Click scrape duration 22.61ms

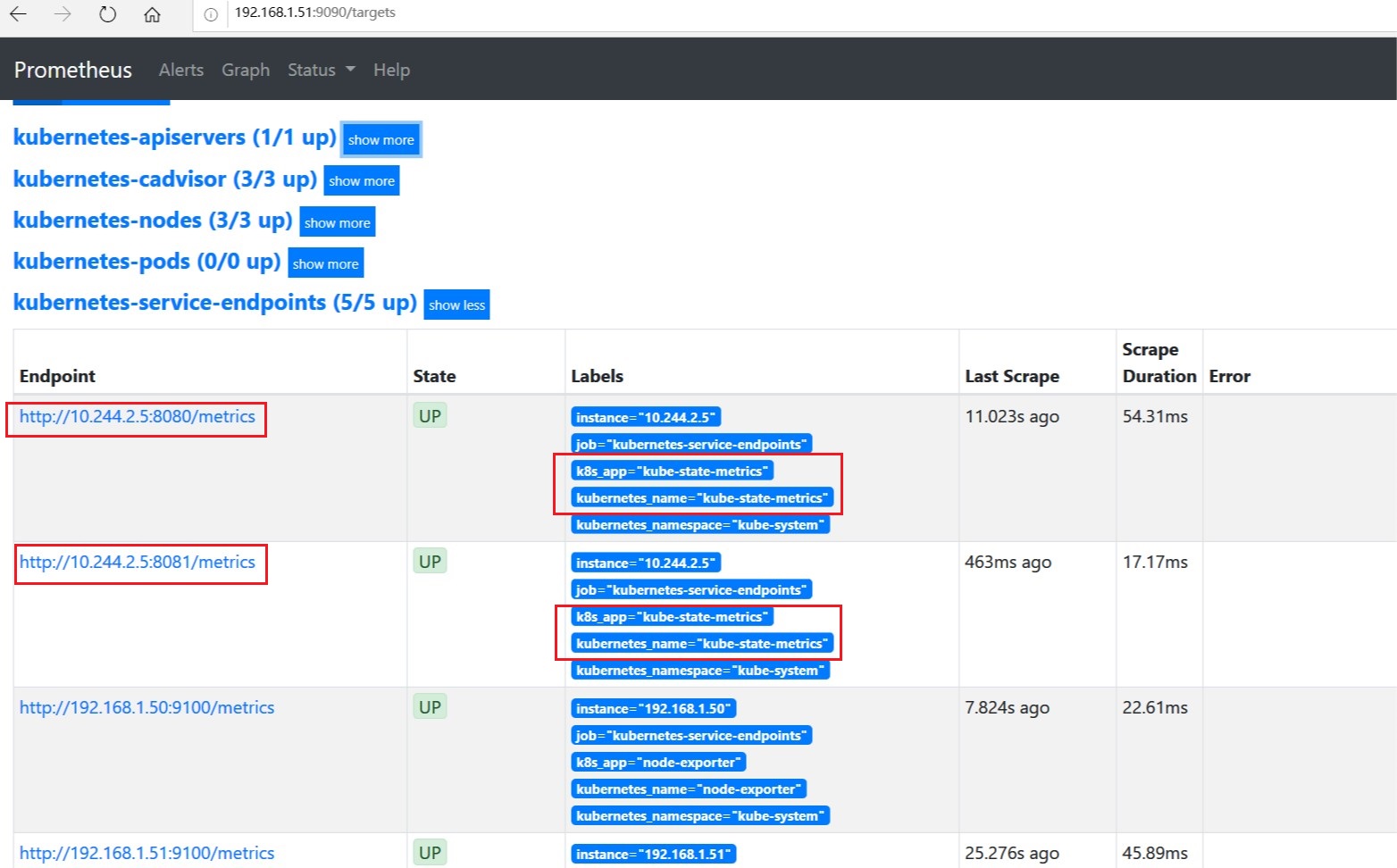(1155, 707)
